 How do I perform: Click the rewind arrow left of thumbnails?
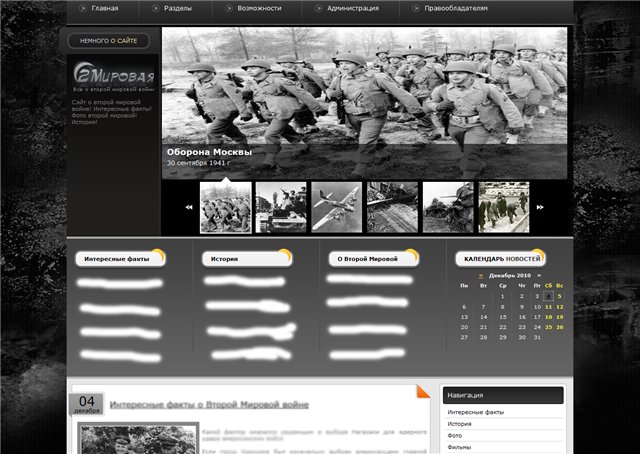pyautogui.click(x=188, y=207)
